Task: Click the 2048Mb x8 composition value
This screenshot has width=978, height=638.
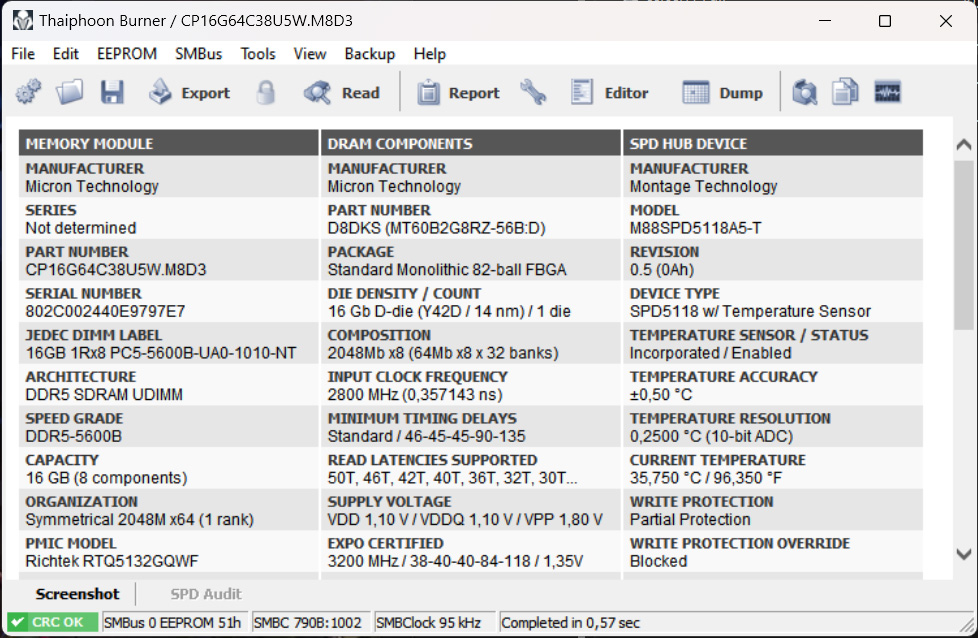Action: pyautogui.click(x=443, y=353)
